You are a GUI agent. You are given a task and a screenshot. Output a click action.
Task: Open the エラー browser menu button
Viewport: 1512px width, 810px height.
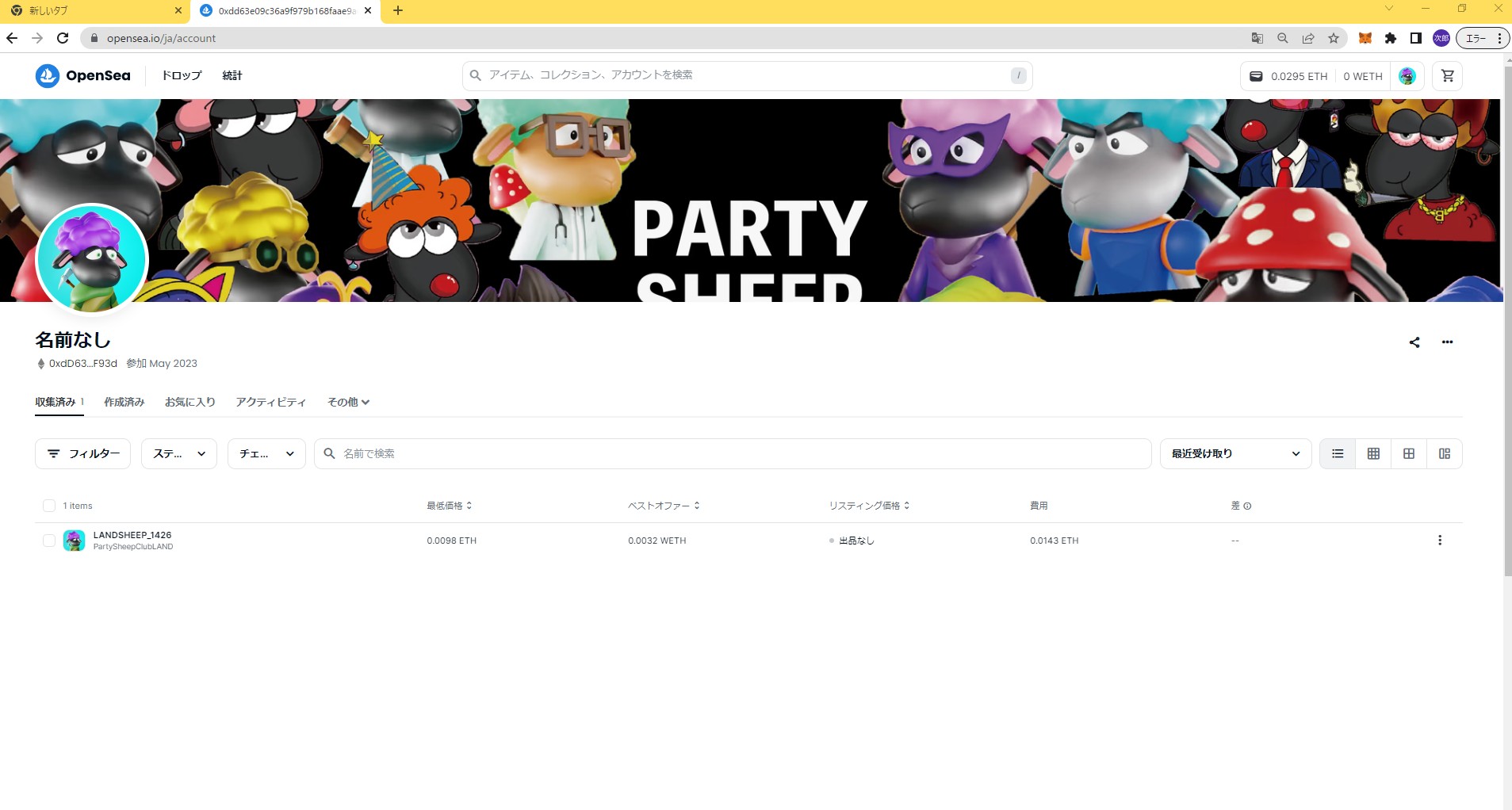click(1483, 38)
